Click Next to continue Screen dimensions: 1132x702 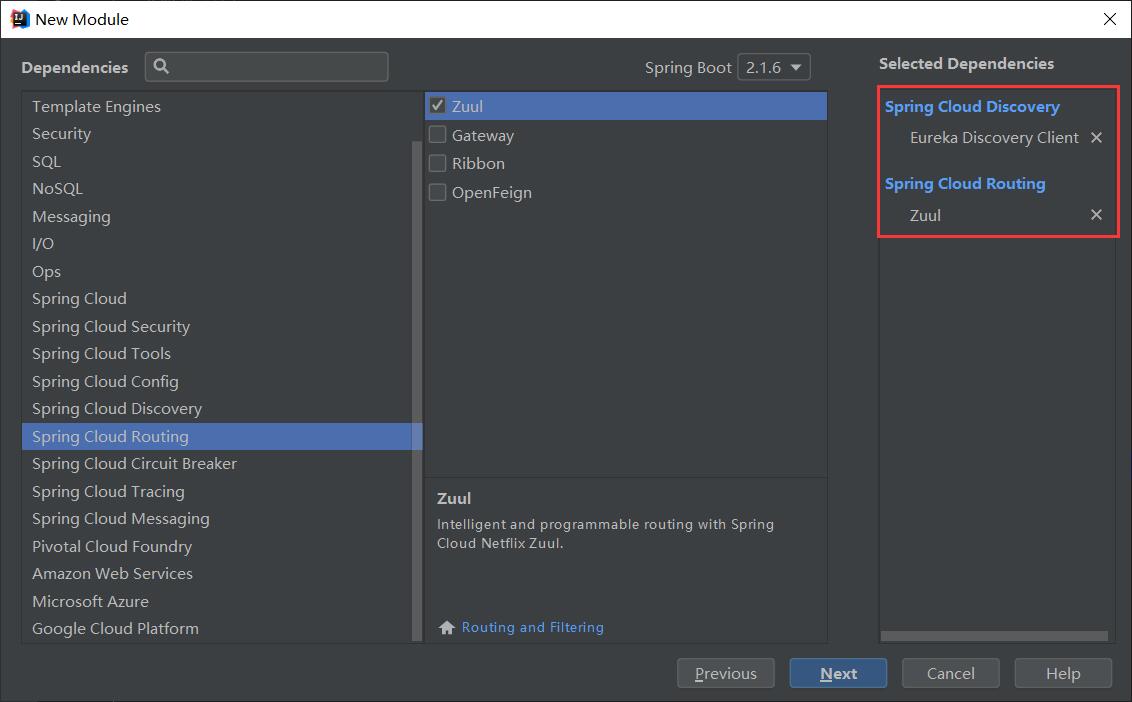click(x=838, y=673)
